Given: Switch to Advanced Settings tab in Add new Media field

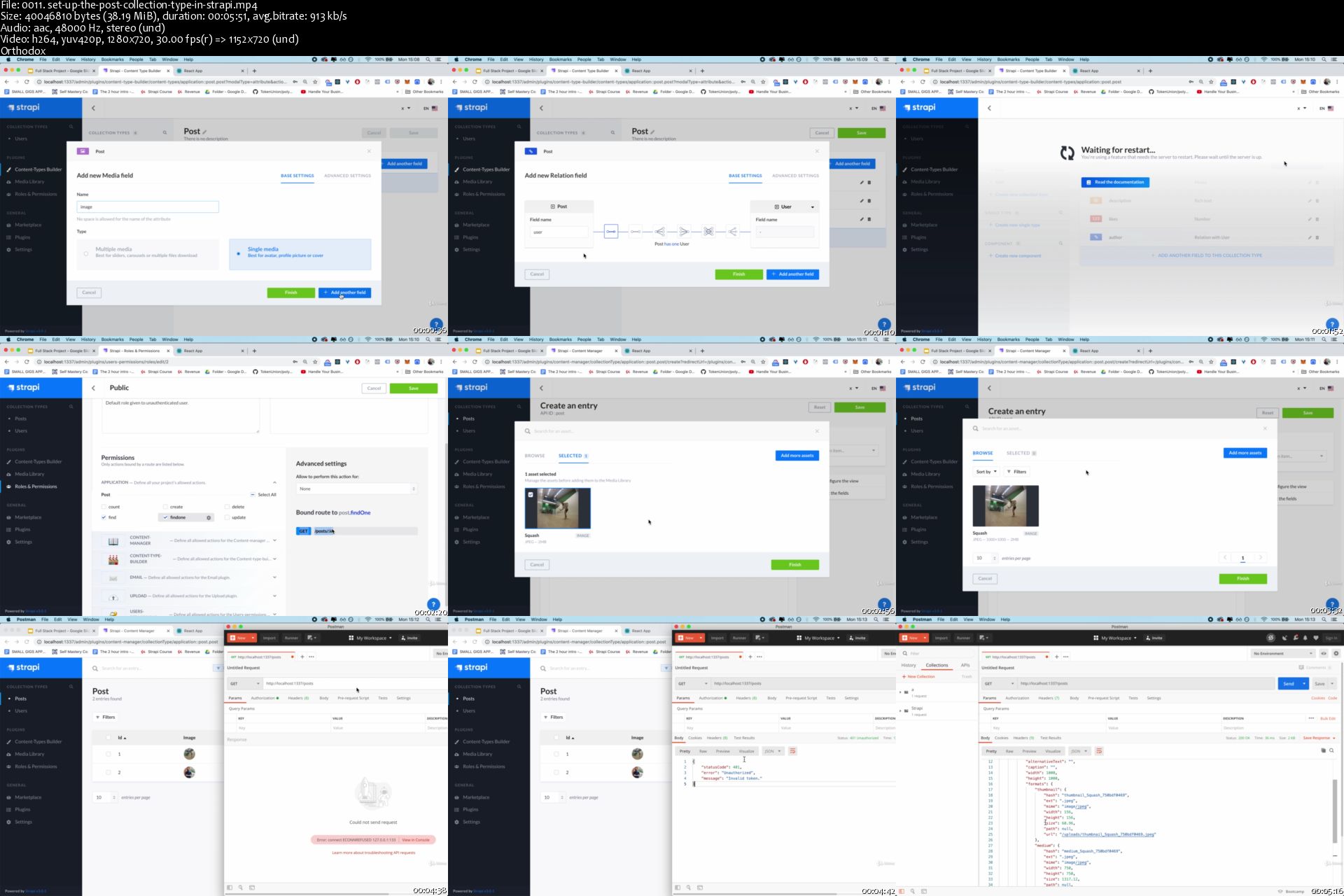Looking at the screenshot, I should tap(347, 176).
